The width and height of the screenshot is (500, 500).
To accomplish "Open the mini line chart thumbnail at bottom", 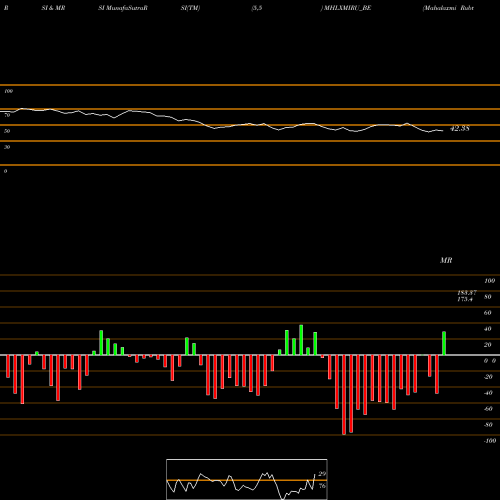I will pos(247,479).
